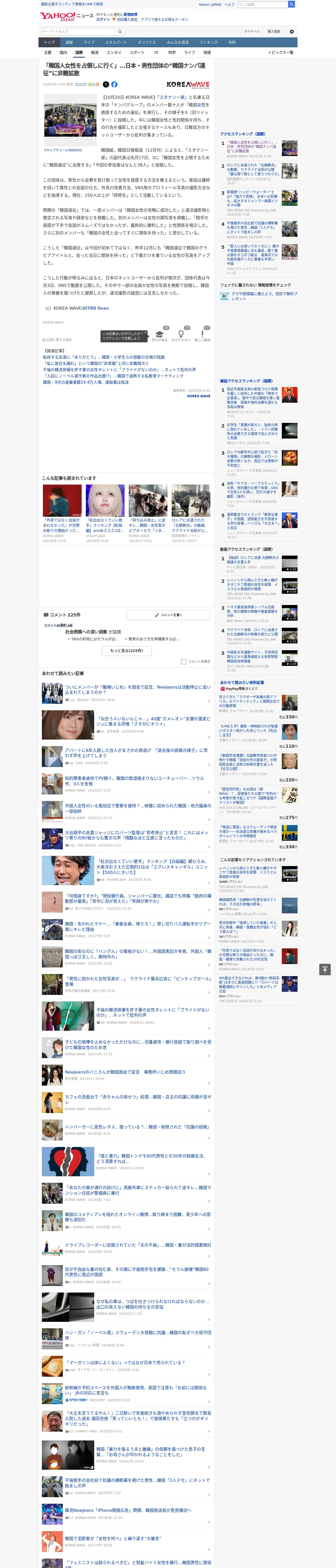The width and height of the screenshot is (336, 1568).
Task: Click the AFPBB News source link
Action: (95, 308)
